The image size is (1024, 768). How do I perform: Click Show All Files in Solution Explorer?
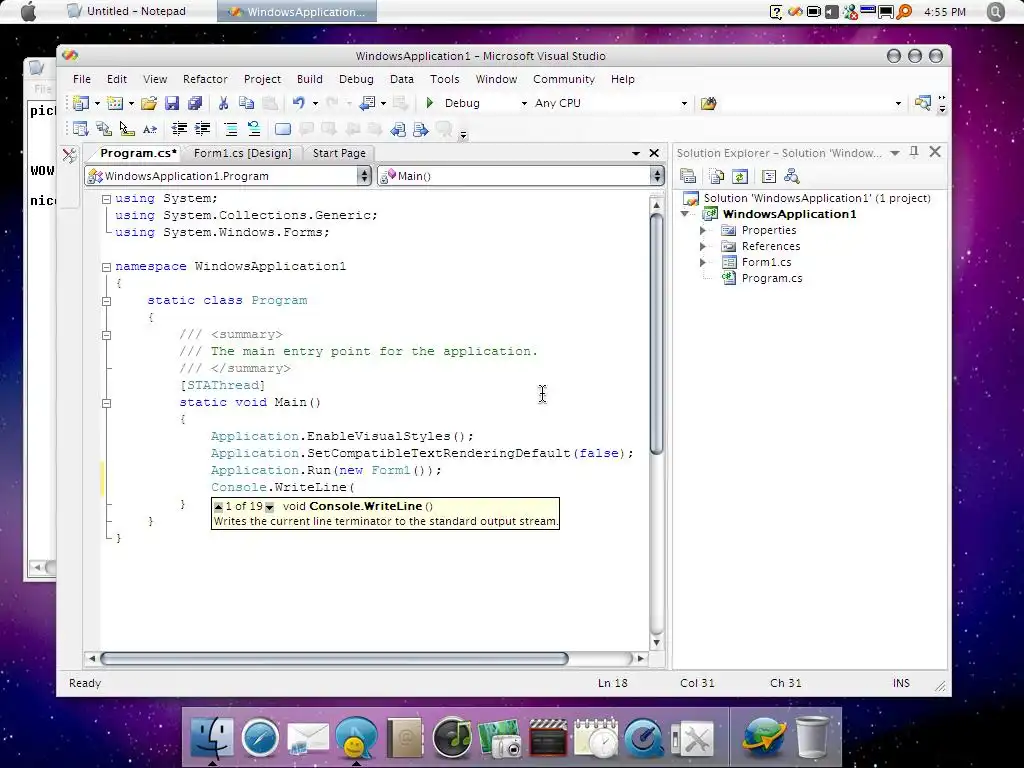click(716, 176)
